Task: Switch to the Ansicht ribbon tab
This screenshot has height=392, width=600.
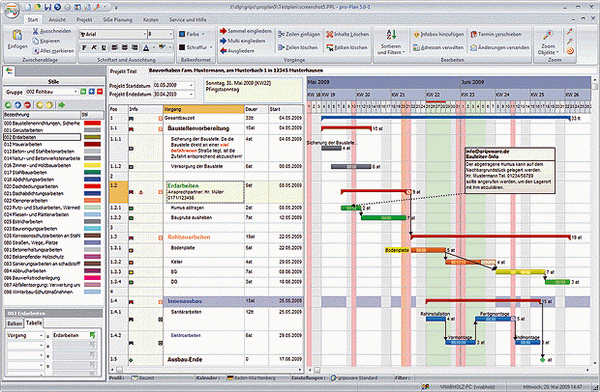Action: tap(57, 20)
